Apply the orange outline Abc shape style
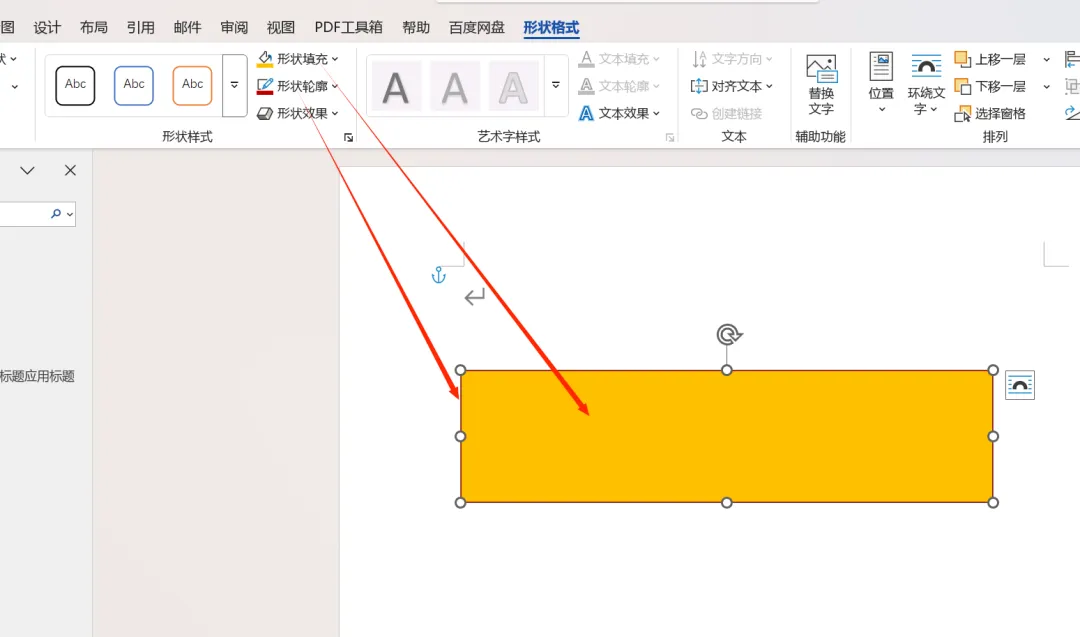The height and width of the screenshot is (637, 1080). point(192,85)
